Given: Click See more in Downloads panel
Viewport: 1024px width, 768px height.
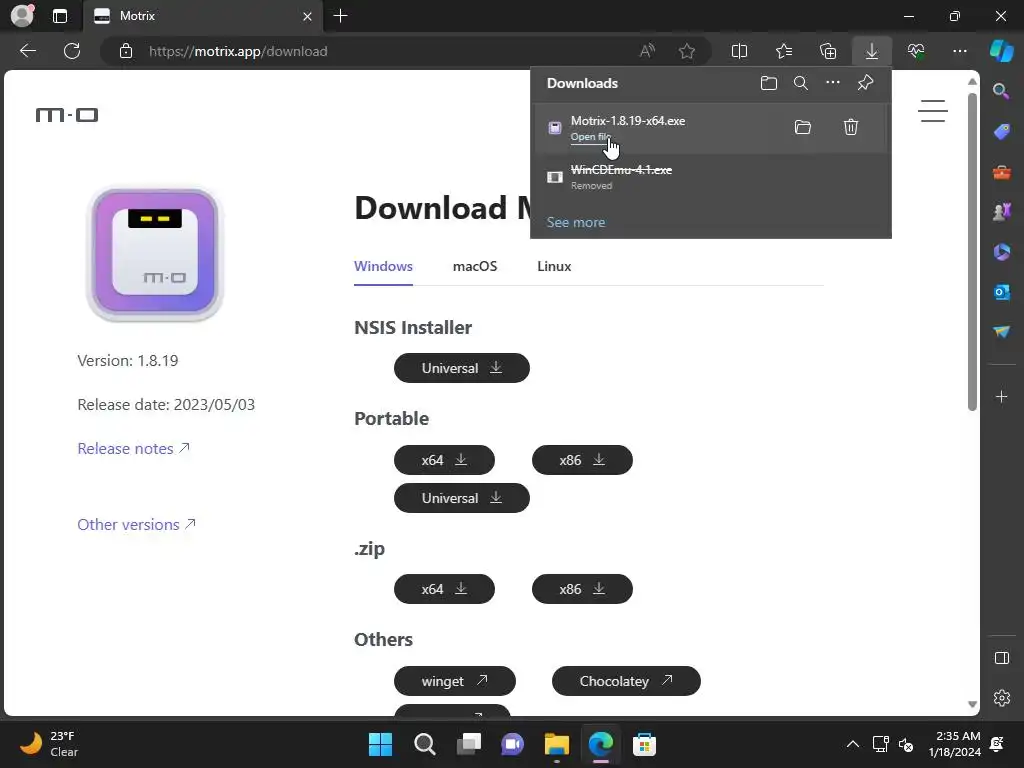Looking at the screenshot, I should click(x=575, y=222).
